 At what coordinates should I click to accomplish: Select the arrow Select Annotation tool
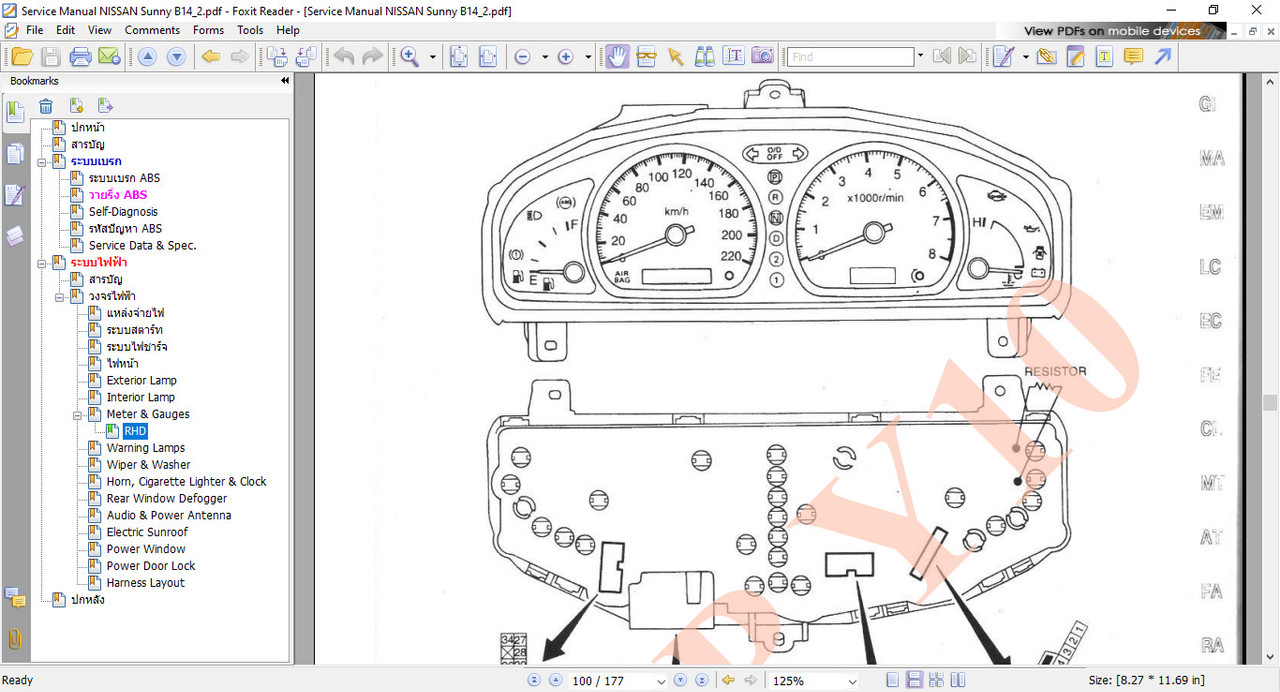[675, 57]
